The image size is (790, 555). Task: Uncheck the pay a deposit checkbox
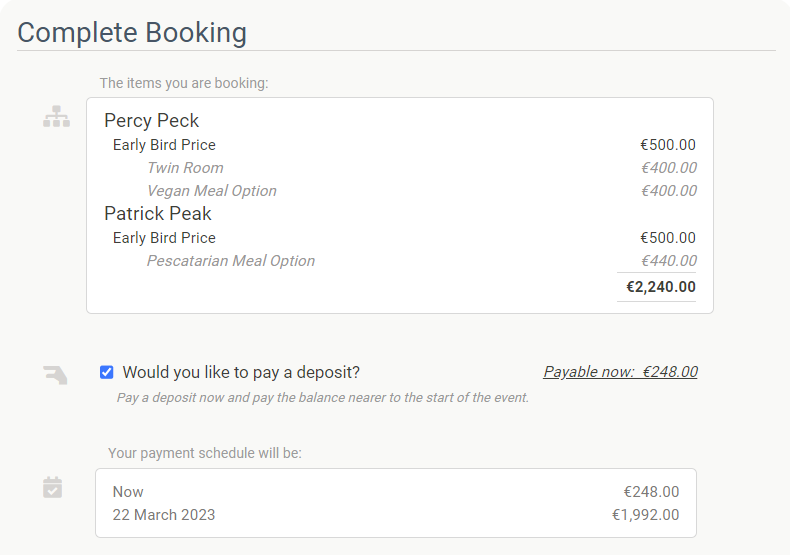pos(106,372)
